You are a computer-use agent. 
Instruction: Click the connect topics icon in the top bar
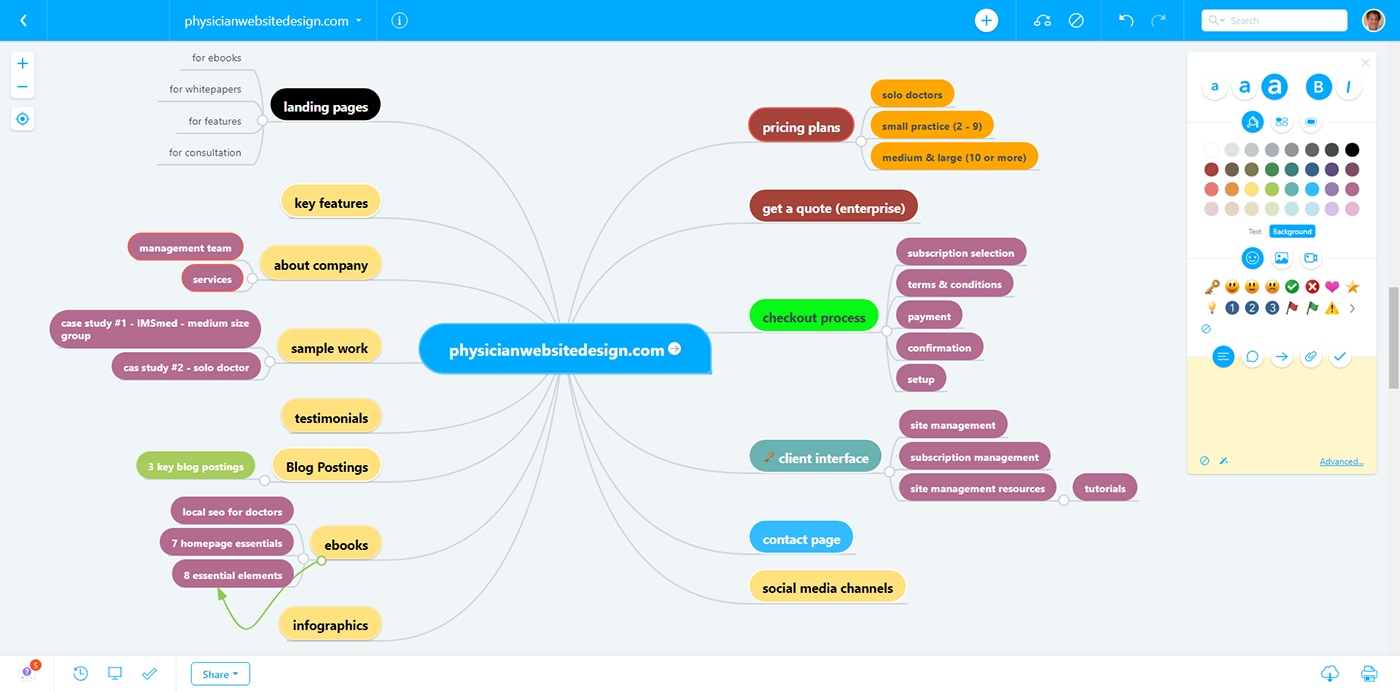(1043, 20)
